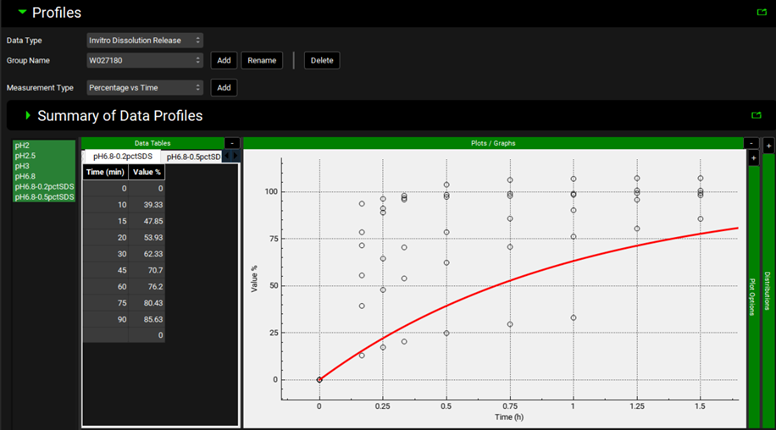Click the Rename button
The image size is (776, 430).
pyautogui.click(x=262, y=60)
